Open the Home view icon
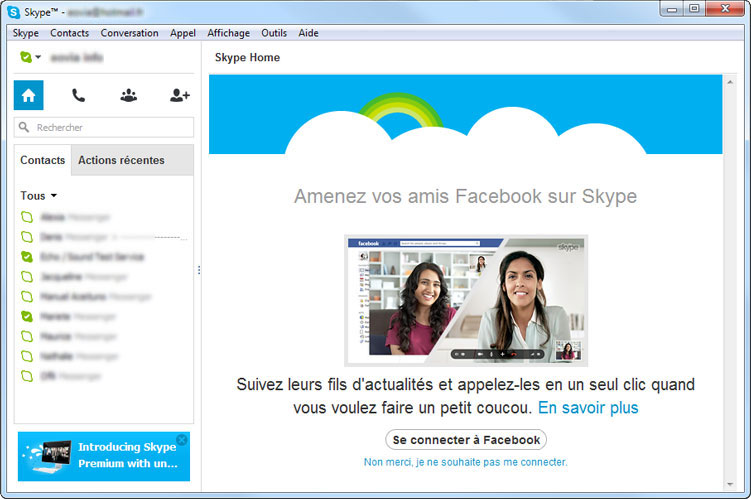 [x=28, y=95]
